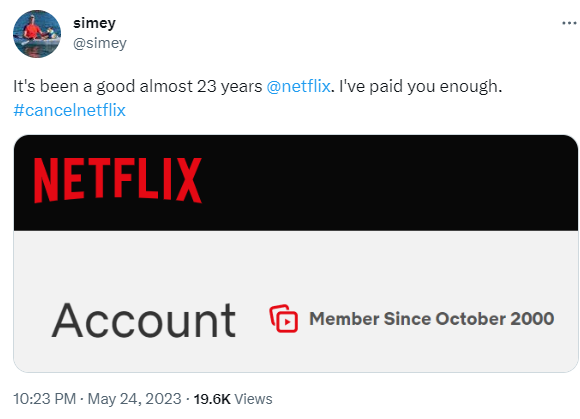Click simey's kayak profile picture
The width and height of the screenshot is (580, 419).
(37, 34)
